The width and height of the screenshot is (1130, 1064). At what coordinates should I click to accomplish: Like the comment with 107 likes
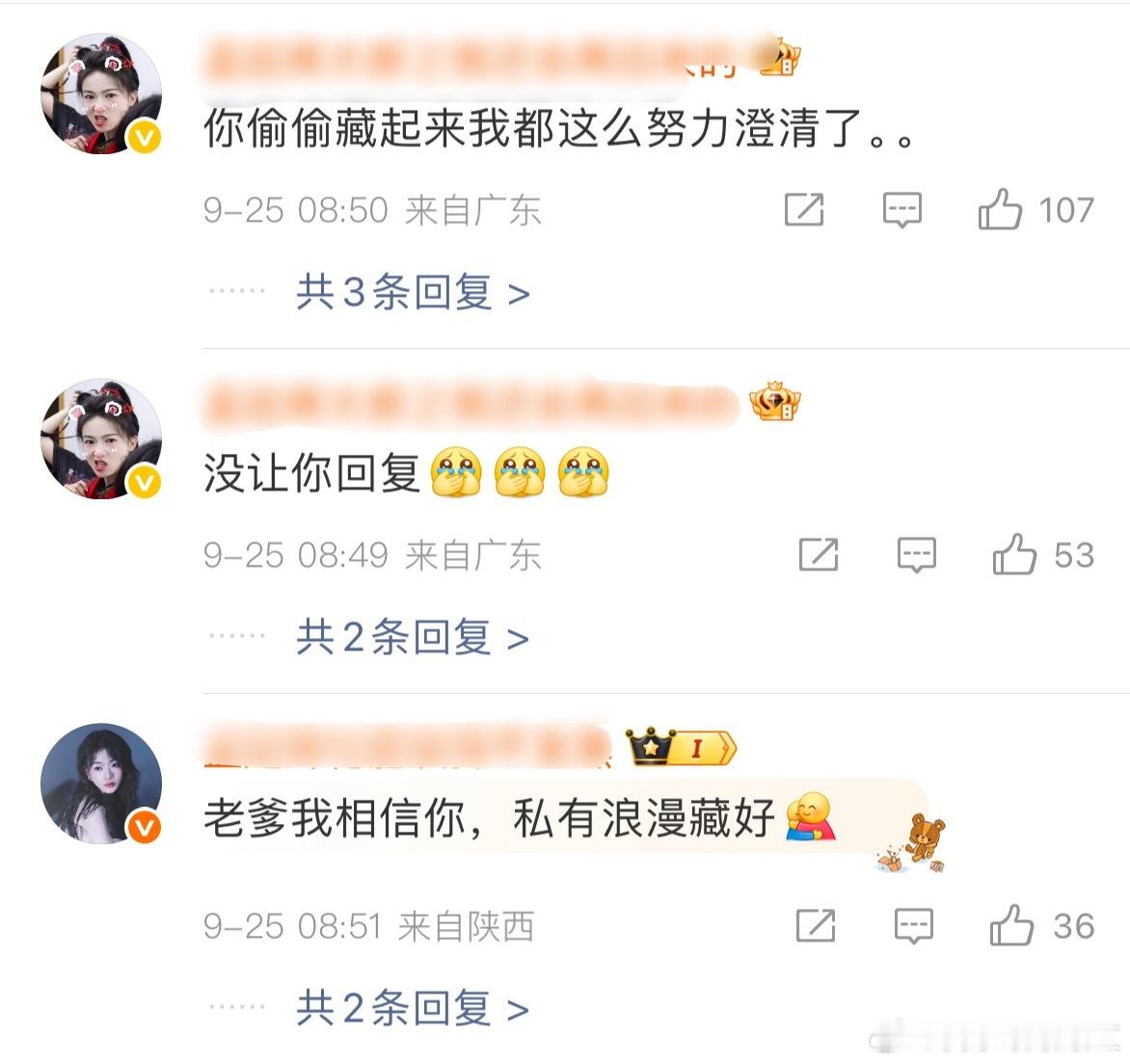[1000, 210]
